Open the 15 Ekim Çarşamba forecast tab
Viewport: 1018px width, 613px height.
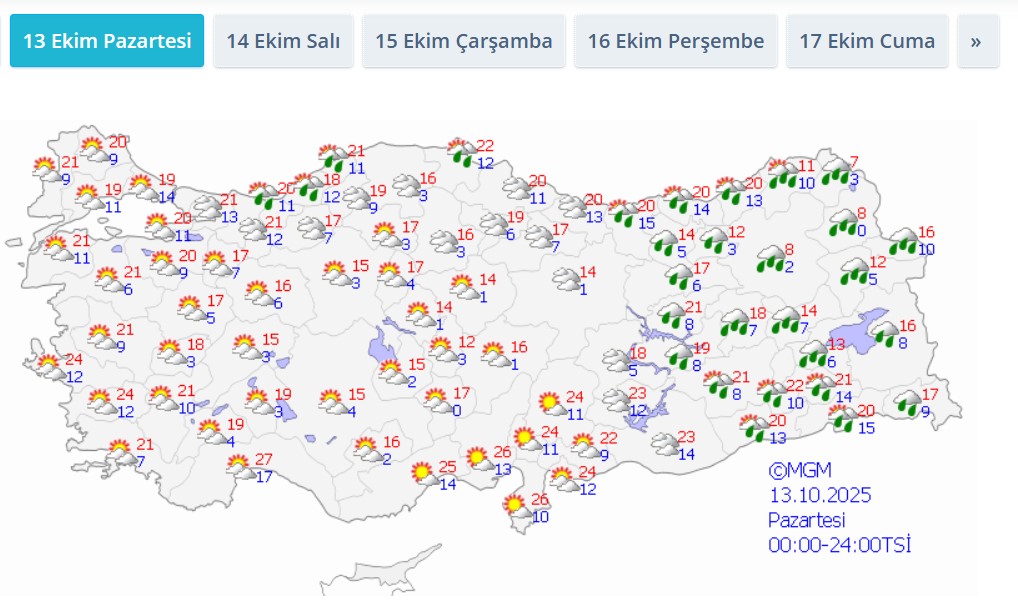(x=463, y=41)
